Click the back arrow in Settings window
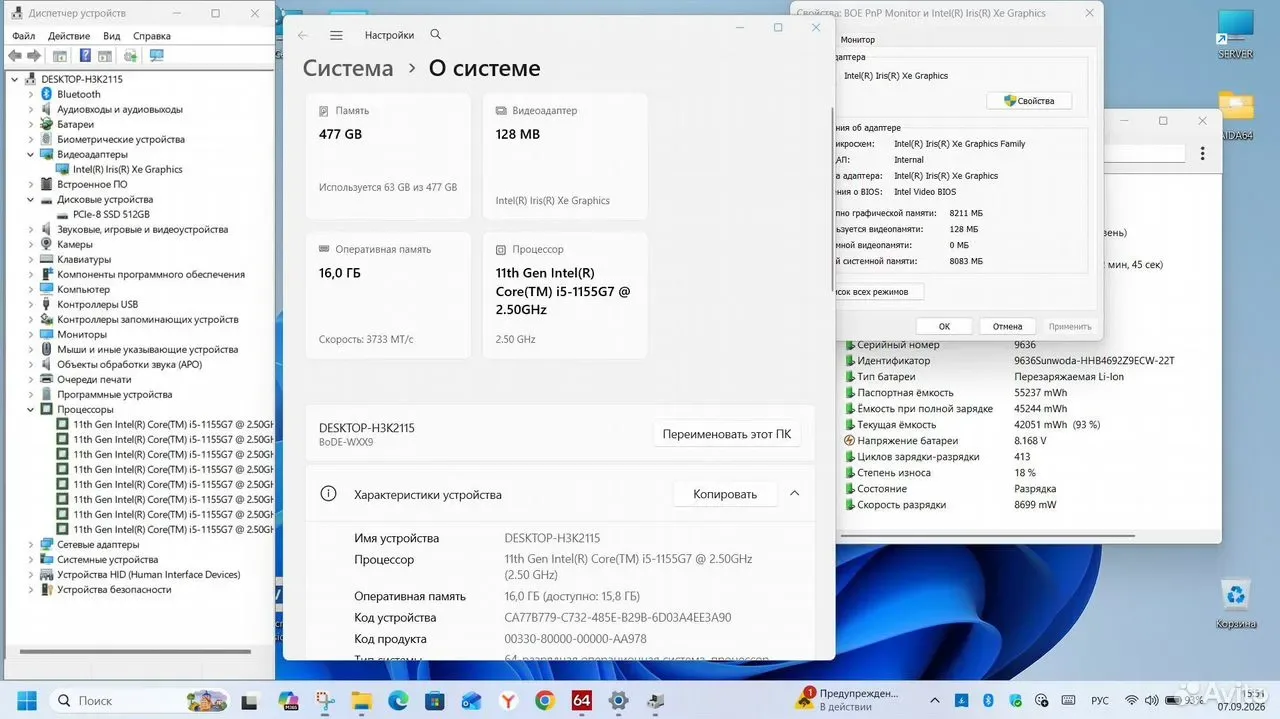The height and width of the screenshot is (719, 1280). tap(303, 35)
